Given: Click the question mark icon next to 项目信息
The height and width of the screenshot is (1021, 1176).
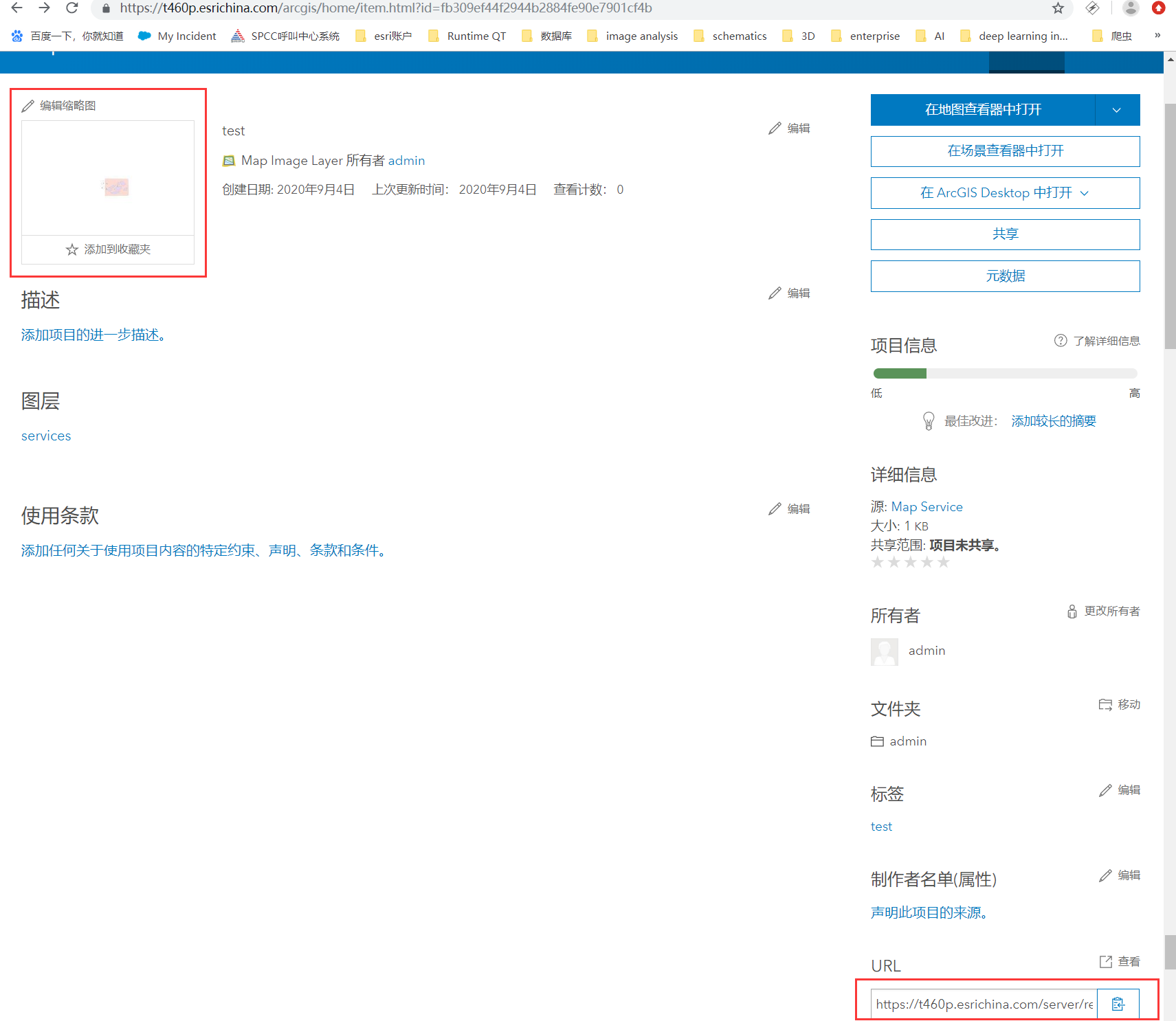Looking at the screenshot, I should click(1061, 340).
